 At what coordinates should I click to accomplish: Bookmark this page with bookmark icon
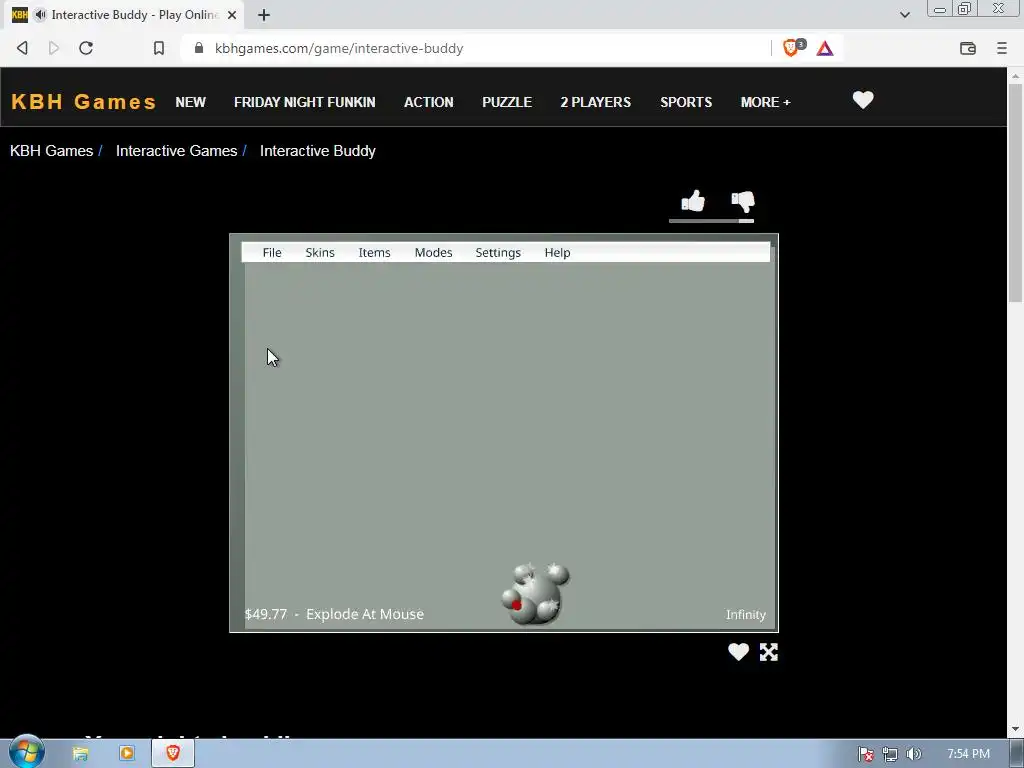159,48
